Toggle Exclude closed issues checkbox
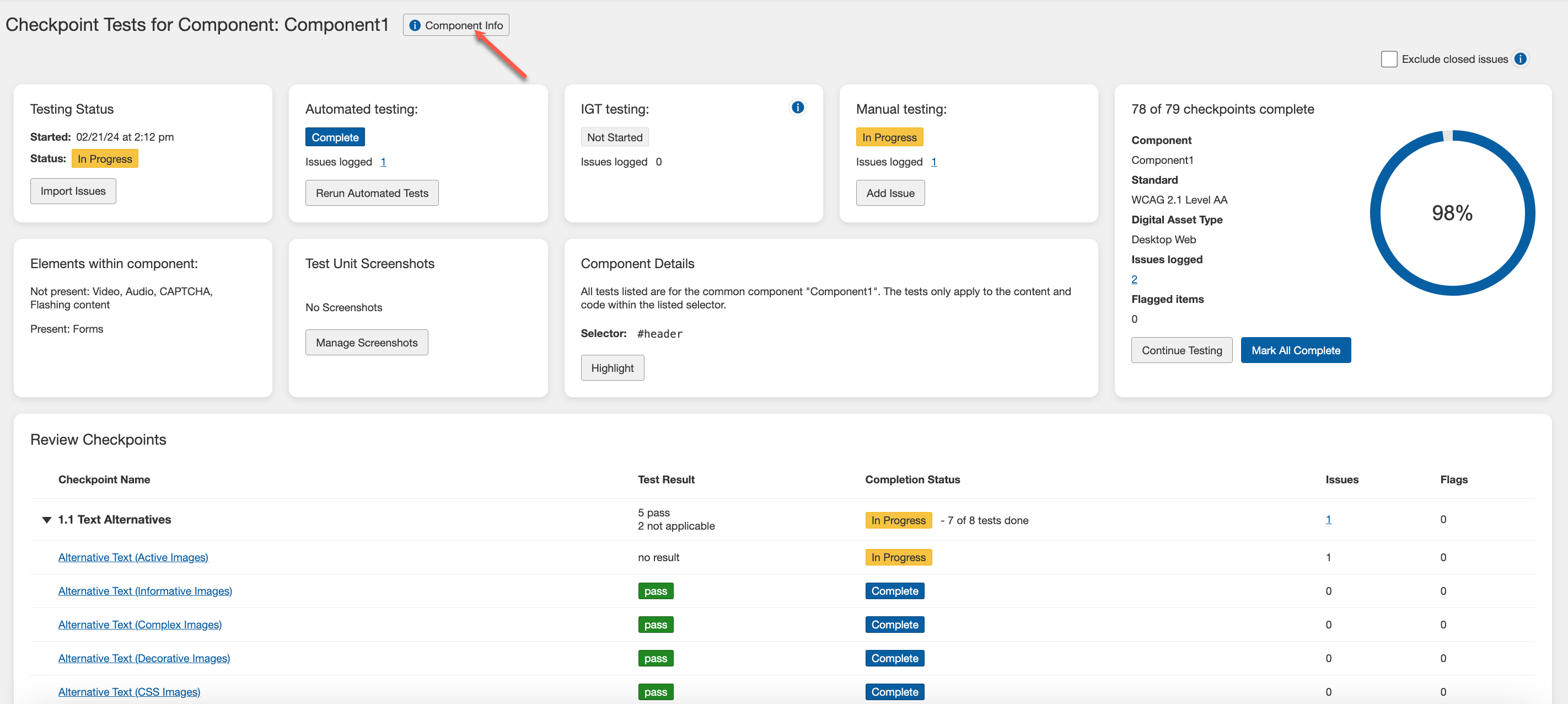The width and height of the screenshot is (1568, 704). [x=1388, y=59]
